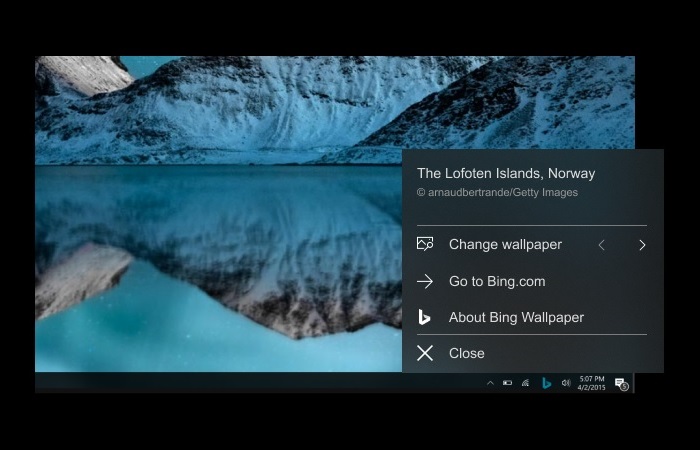Click the X icon in the wallpaper menu
The height and width of the screenshot is (450, 700).
[425, 353]
